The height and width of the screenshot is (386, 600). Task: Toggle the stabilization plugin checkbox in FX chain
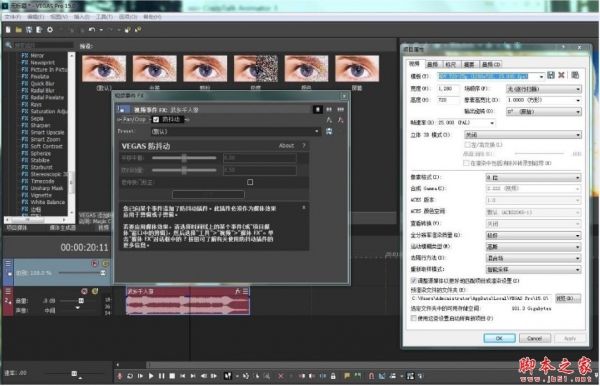(x=156, y=120)
